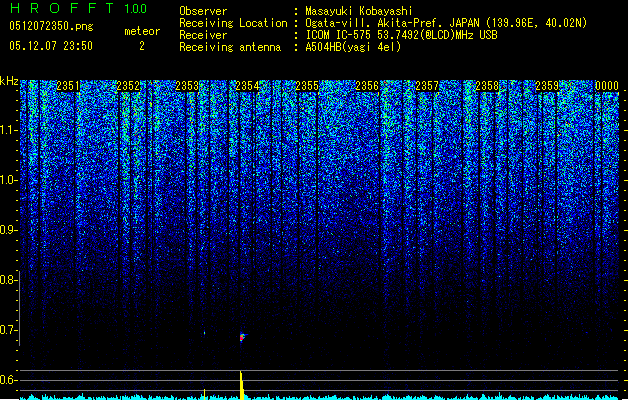
Task: Click the 2357 time marker
Action: [427, 86]
